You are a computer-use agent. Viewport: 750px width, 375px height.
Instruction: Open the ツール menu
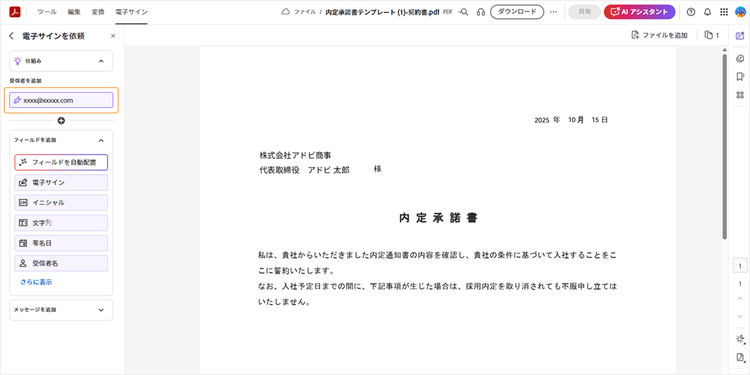pos(46,12)
